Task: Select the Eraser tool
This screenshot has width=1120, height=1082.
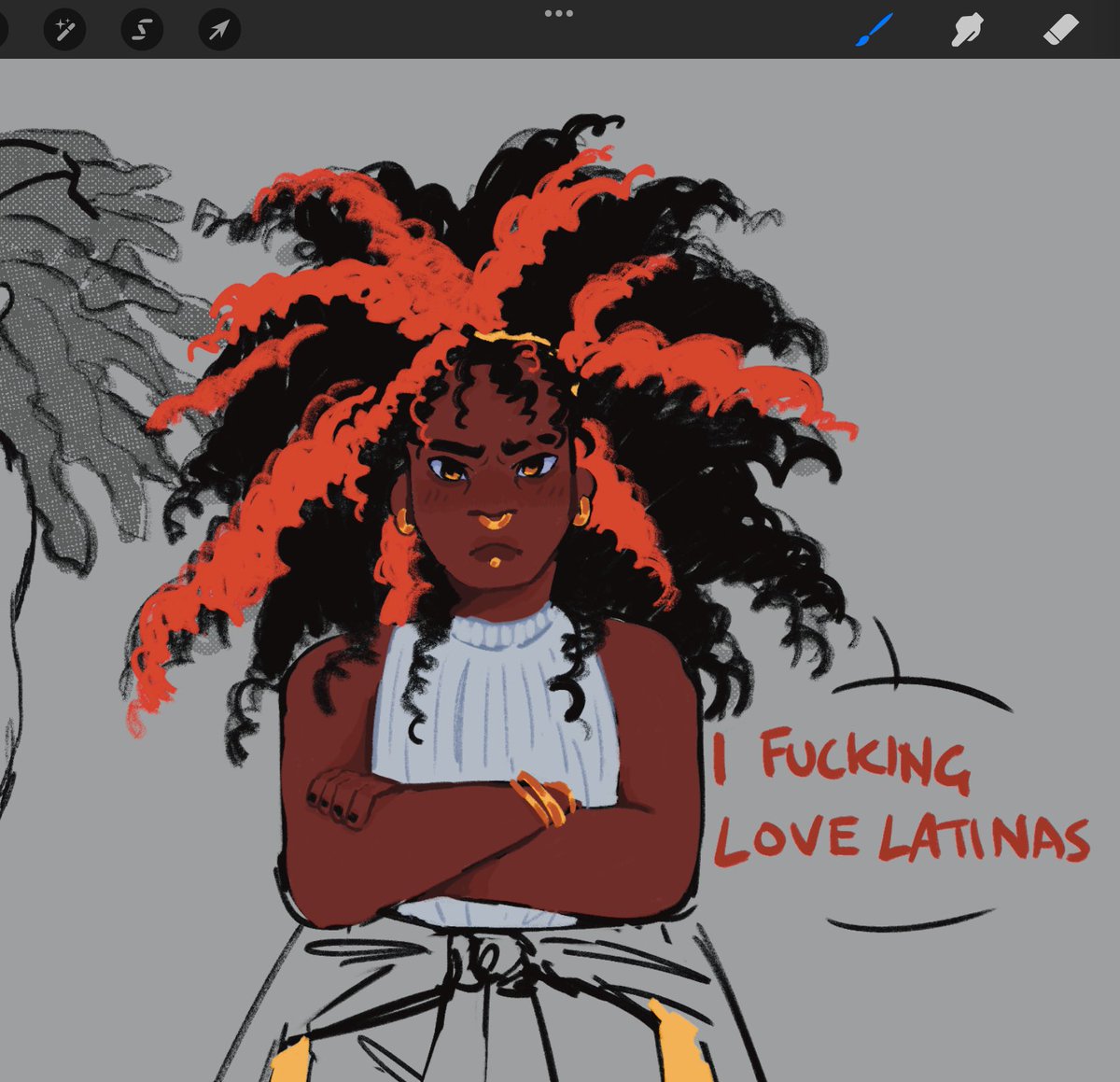Action: 1060,30
